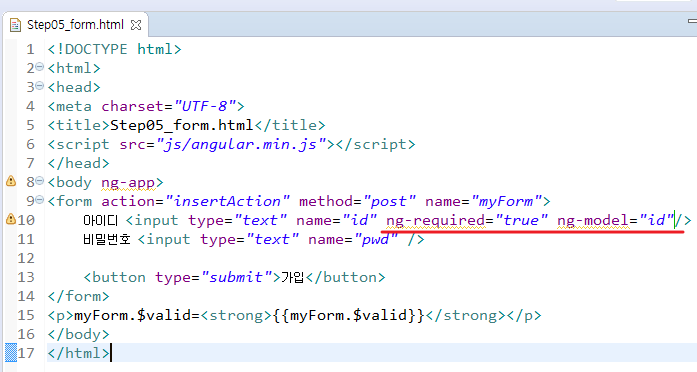Click the 아이디 label text
The height and width of the screenshot is (372, 697).
pos(100,220)
